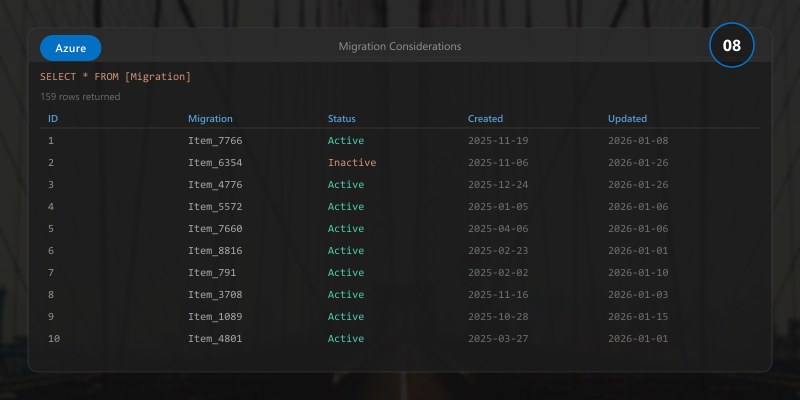Click updated date 2026-01-10
This screenshot has height=400, width=800.
click(638, 272)
